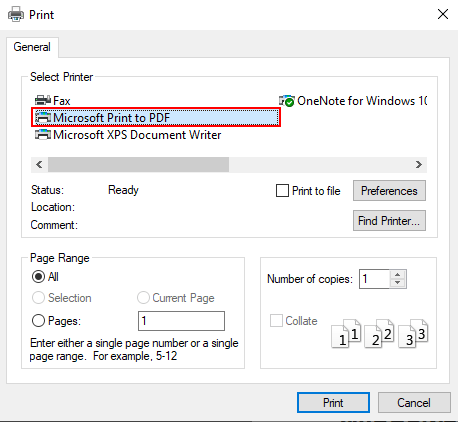458x422 pixels.
Task: Select the OneNote for Windows 10 label
Action: click(362, 101)
